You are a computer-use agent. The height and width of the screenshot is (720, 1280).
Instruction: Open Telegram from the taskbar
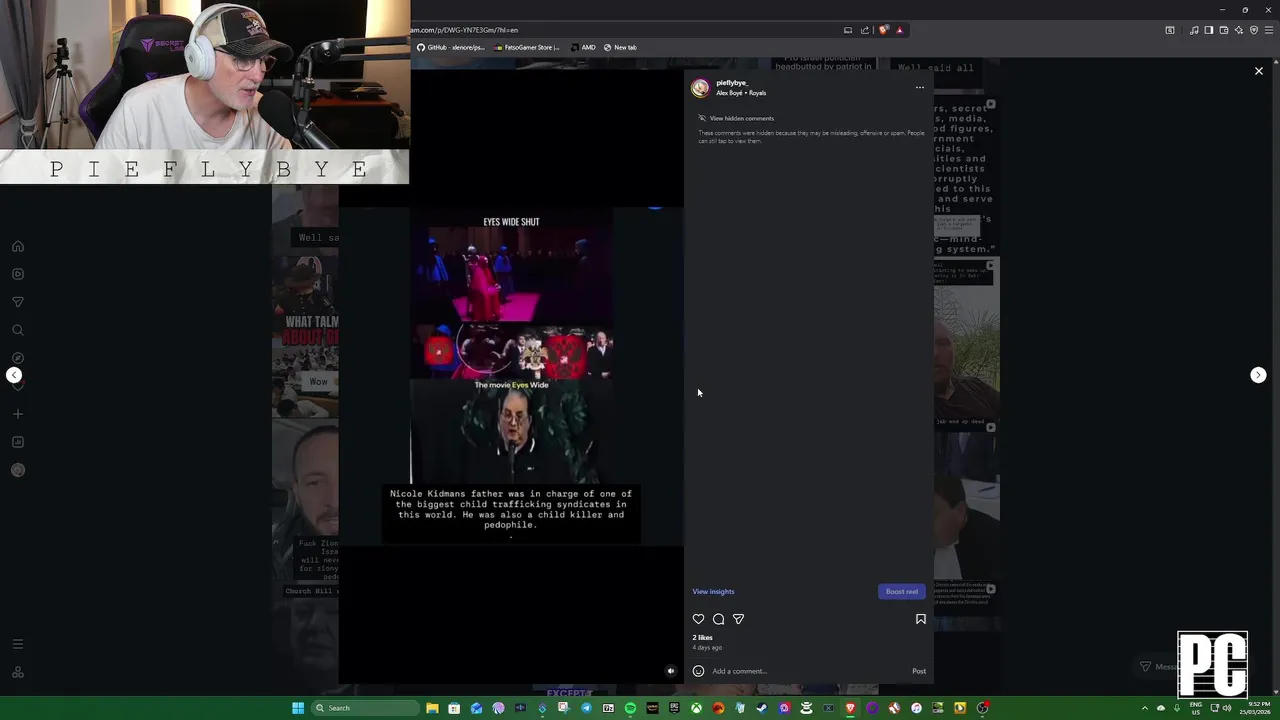click(587, 708)
